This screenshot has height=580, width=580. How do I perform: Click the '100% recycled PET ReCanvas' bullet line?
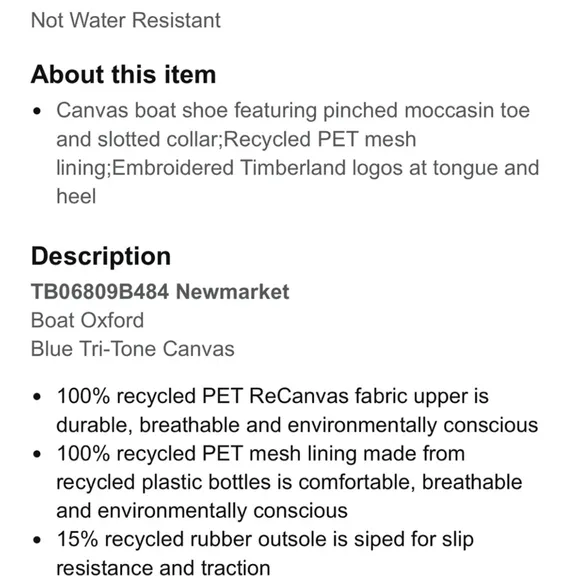click(273, 396)
